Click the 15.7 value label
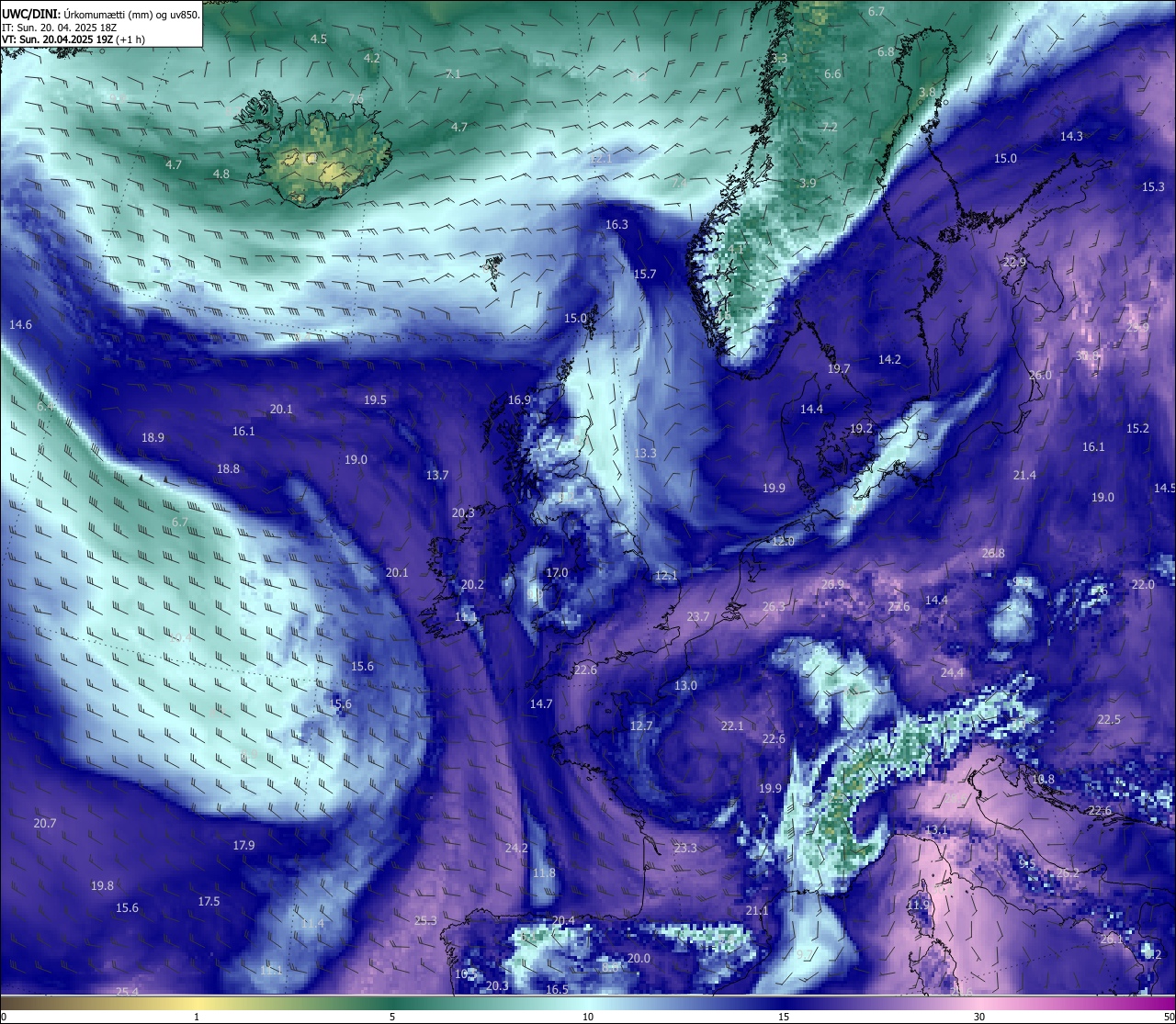 pyautogui.click(x=645, y=274)
